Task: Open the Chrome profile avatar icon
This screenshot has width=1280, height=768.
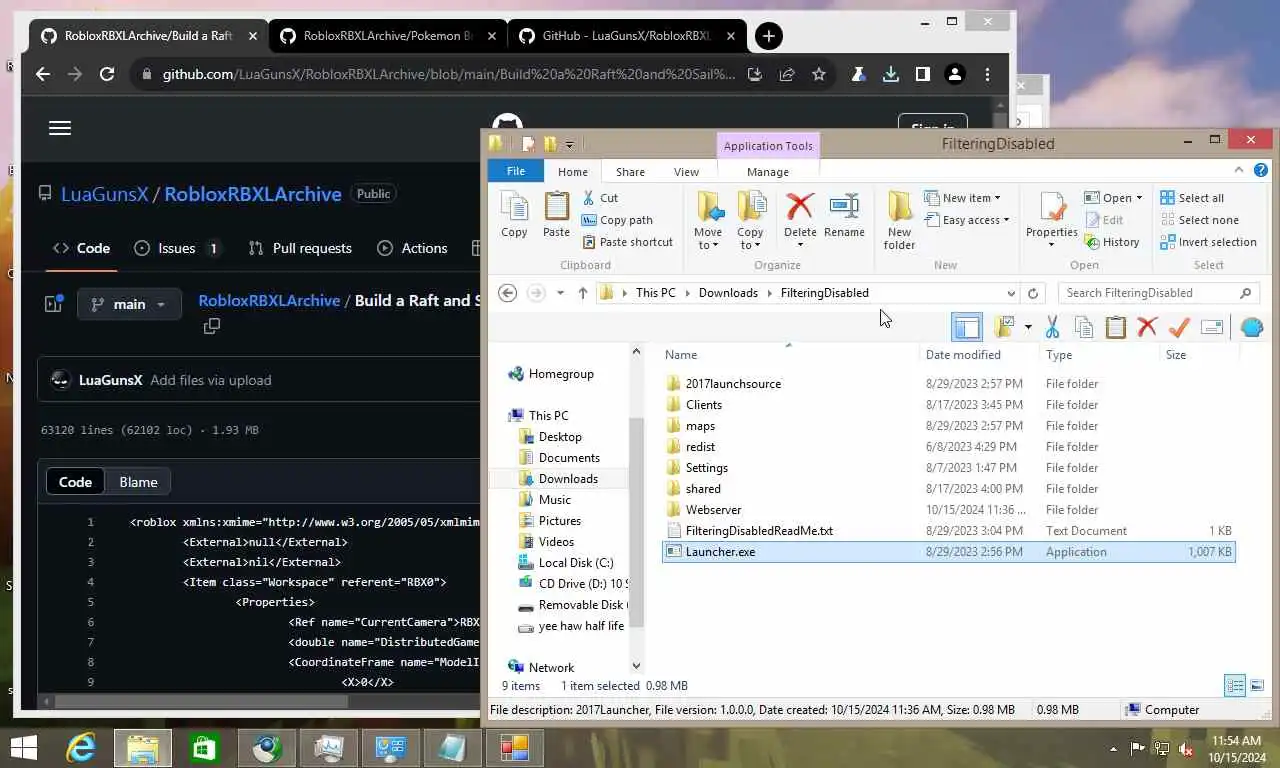Action: [x=955, y=74]
